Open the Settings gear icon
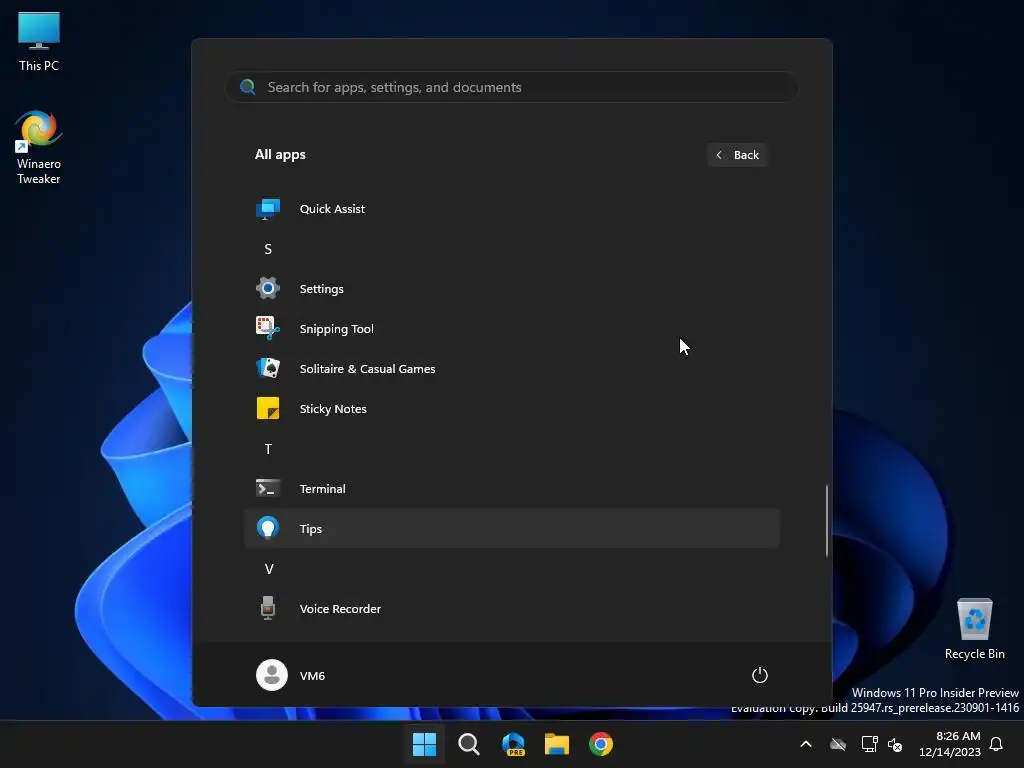The image size is (1024, 768). click(268, 288)
